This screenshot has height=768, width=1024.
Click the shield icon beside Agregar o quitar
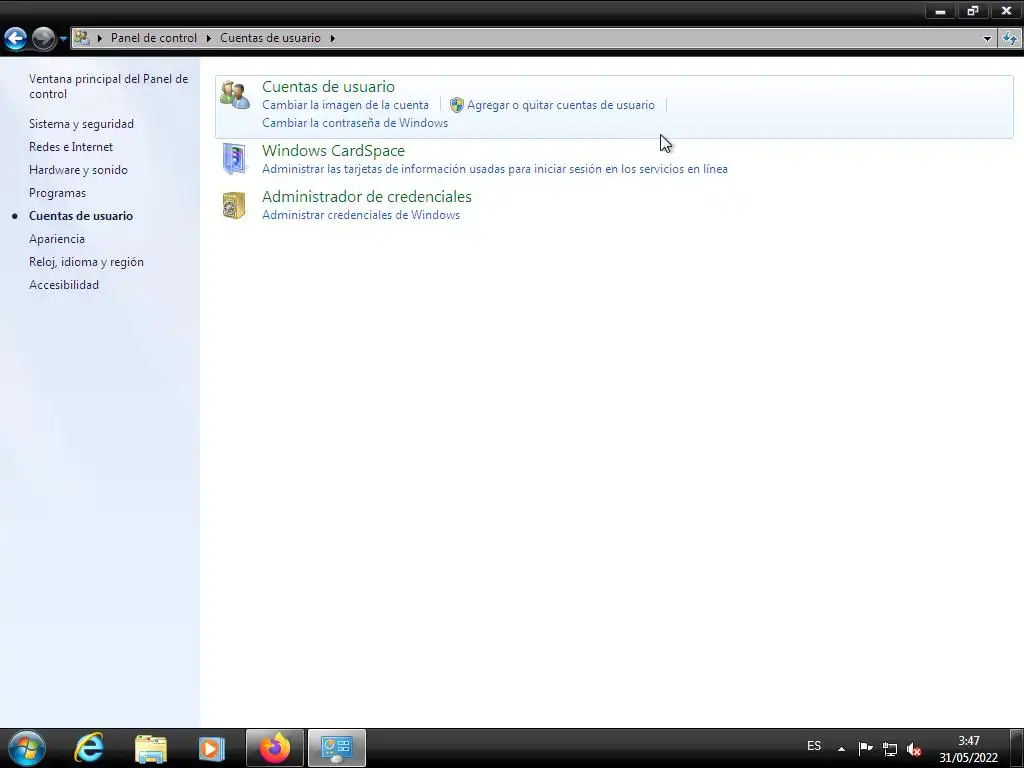coord(457,104)
